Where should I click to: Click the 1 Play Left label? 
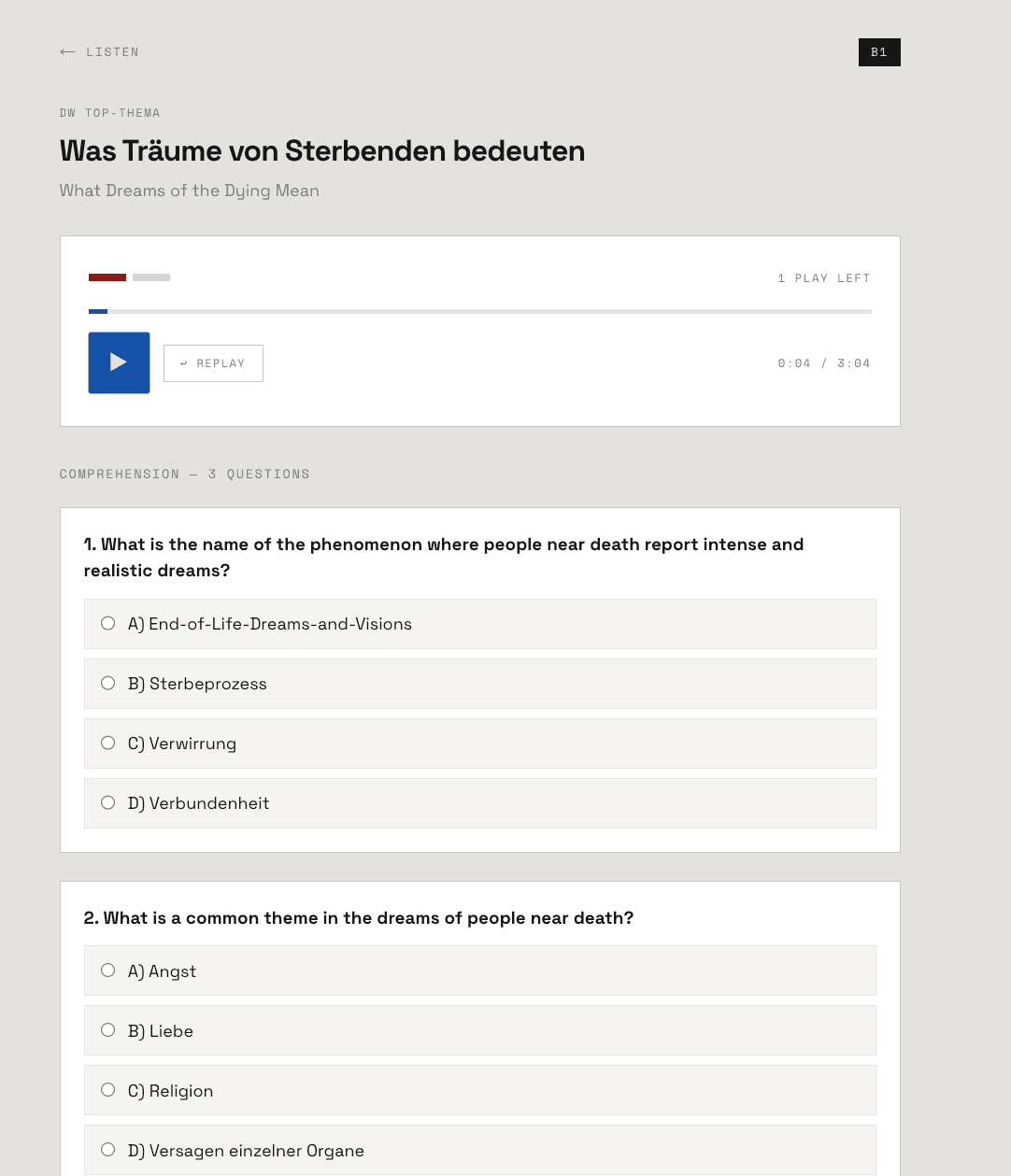[824, 278]
